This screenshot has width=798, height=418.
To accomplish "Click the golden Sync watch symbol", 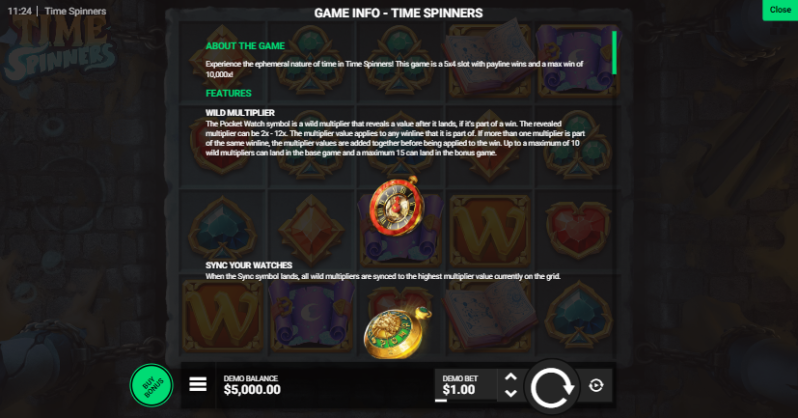I will pyautogui.click(x=397, y=332).
